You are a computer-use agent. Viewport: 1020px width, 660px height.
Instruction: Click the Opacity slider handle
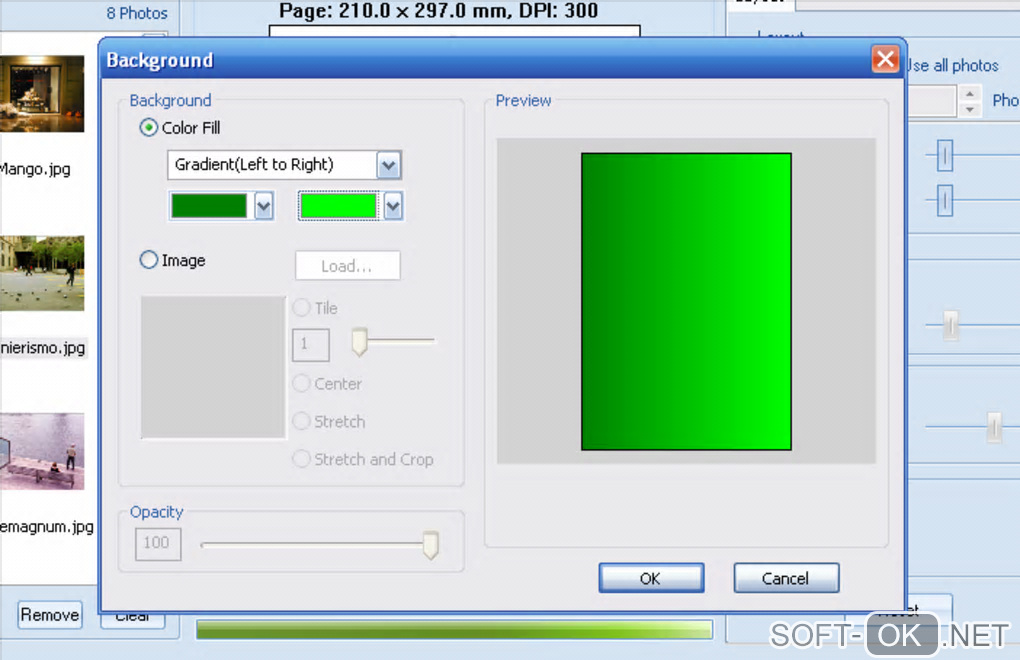[431, 545]
